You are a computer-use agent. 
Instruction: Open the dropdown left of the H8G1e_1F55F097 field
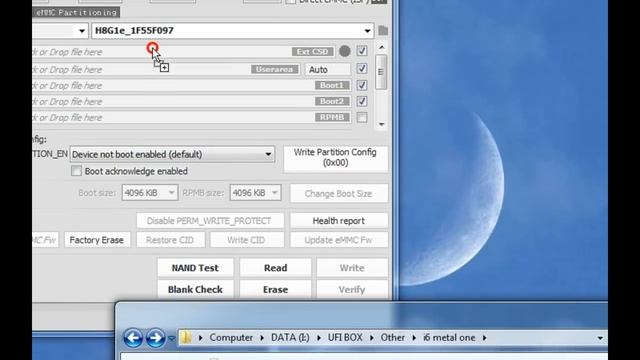point(82,31)
